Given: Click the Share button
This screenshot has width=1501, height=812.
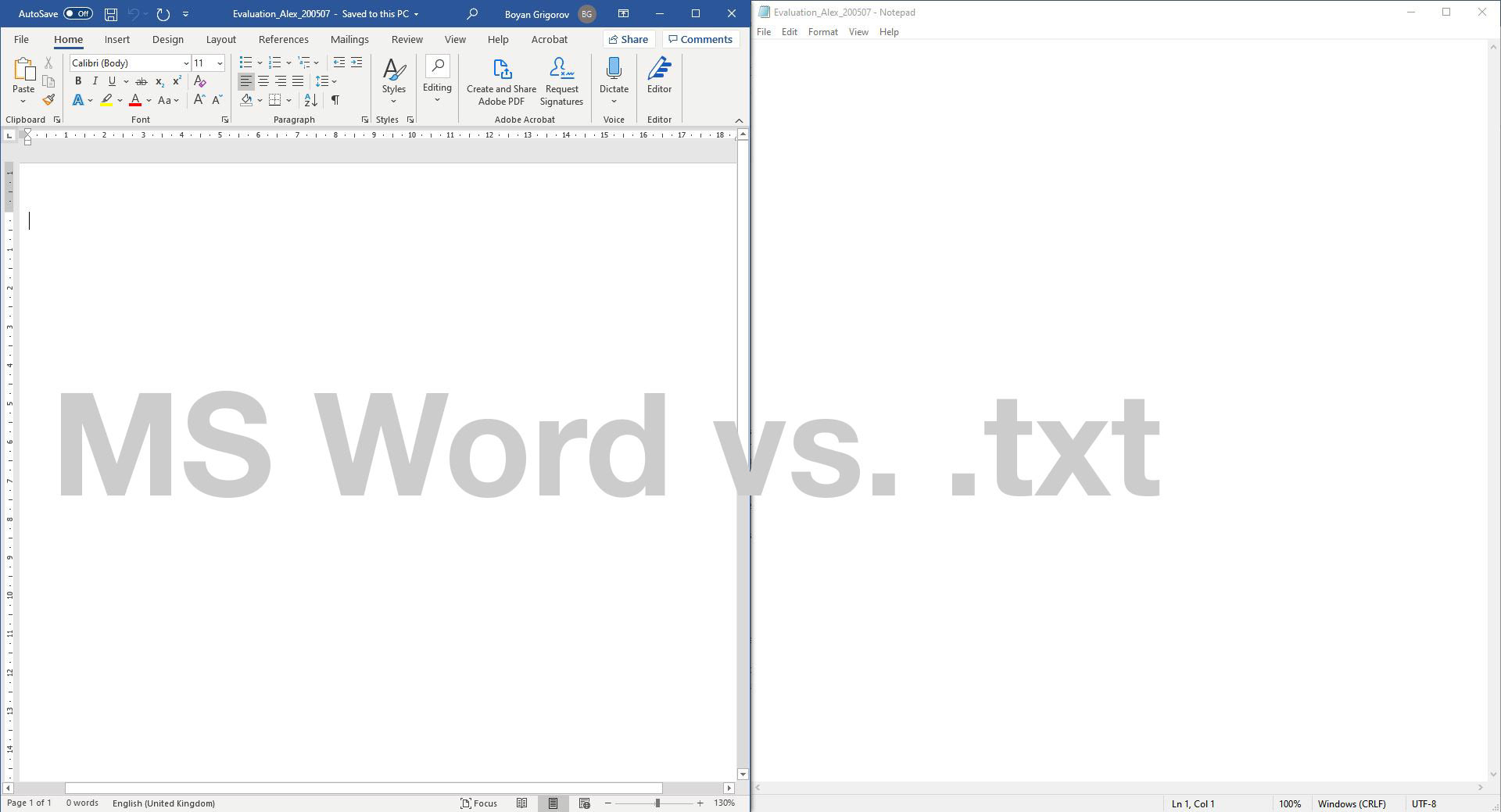Looking at the screenshot, I should tap(628, 39).
